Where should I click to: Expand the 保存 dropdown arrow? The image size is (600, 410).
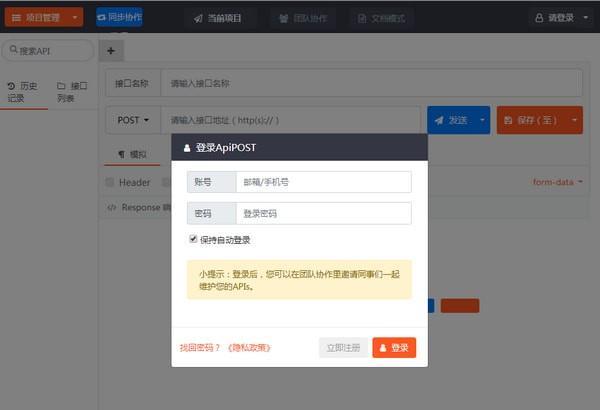[x=574, y=120]
